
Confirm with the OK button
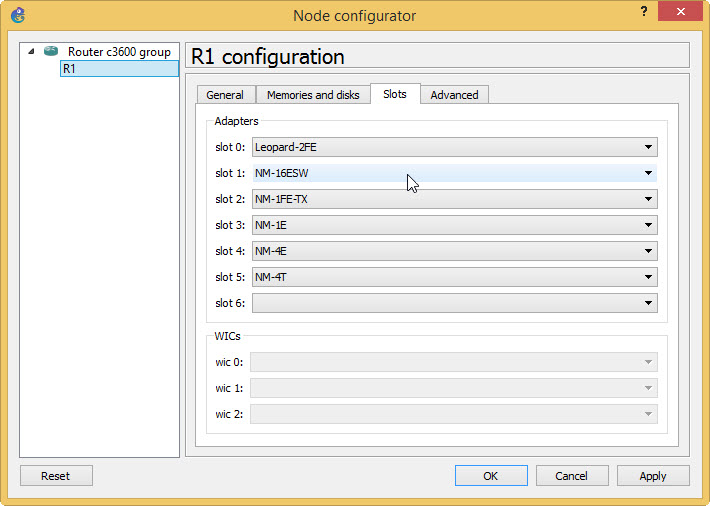click(x=491, y=476)
